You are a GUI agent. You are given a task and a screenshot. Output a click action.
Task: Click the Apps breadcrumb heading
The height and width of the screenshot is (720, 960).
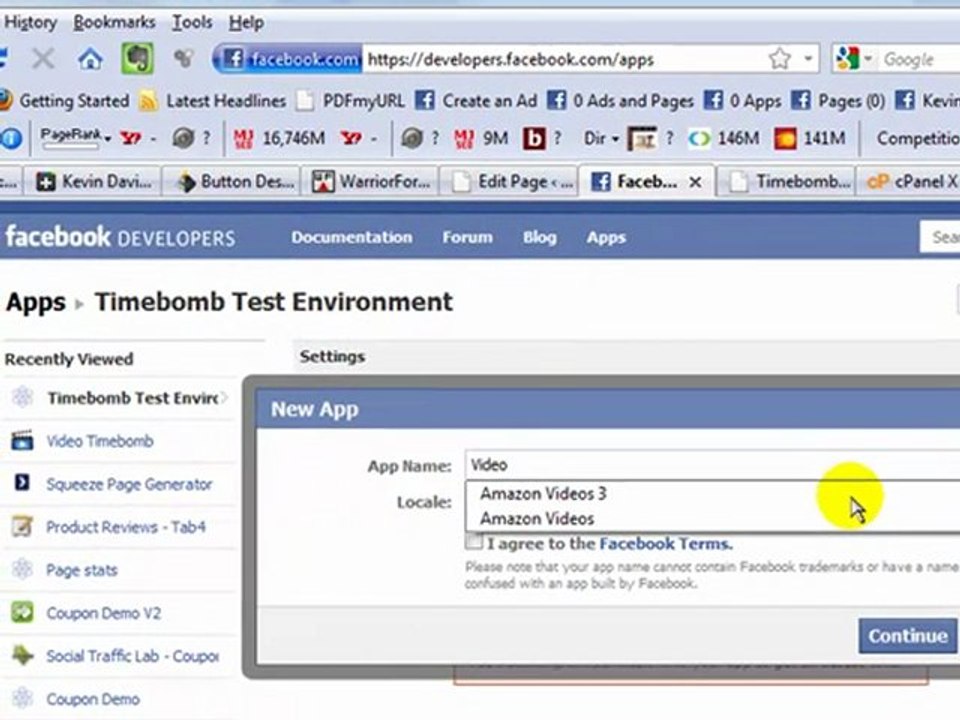[36, 302]
